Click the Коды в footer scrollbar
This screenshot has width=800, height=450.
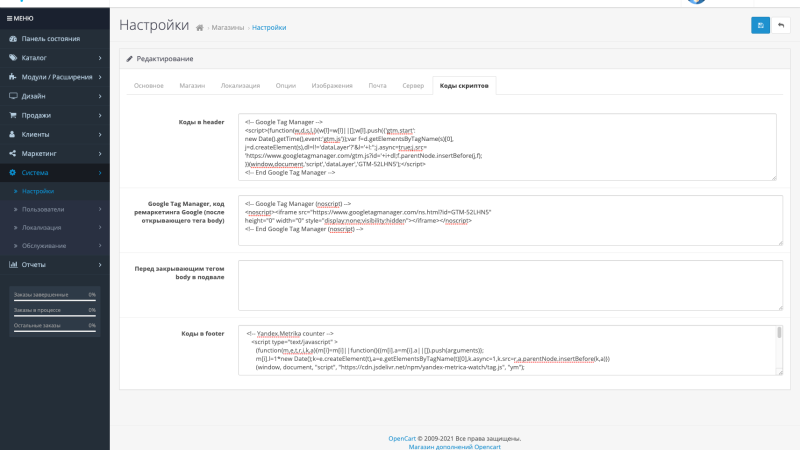pyautogui.click(x=779, y=333)
